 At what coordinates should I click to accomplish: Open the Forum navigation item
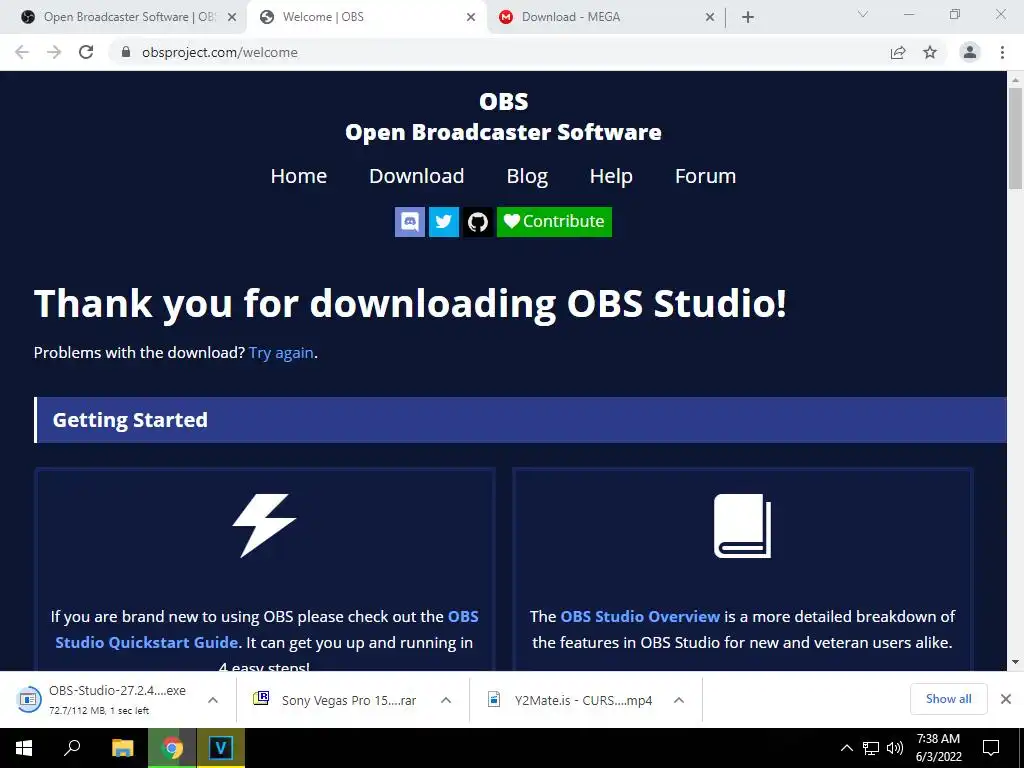705,176
